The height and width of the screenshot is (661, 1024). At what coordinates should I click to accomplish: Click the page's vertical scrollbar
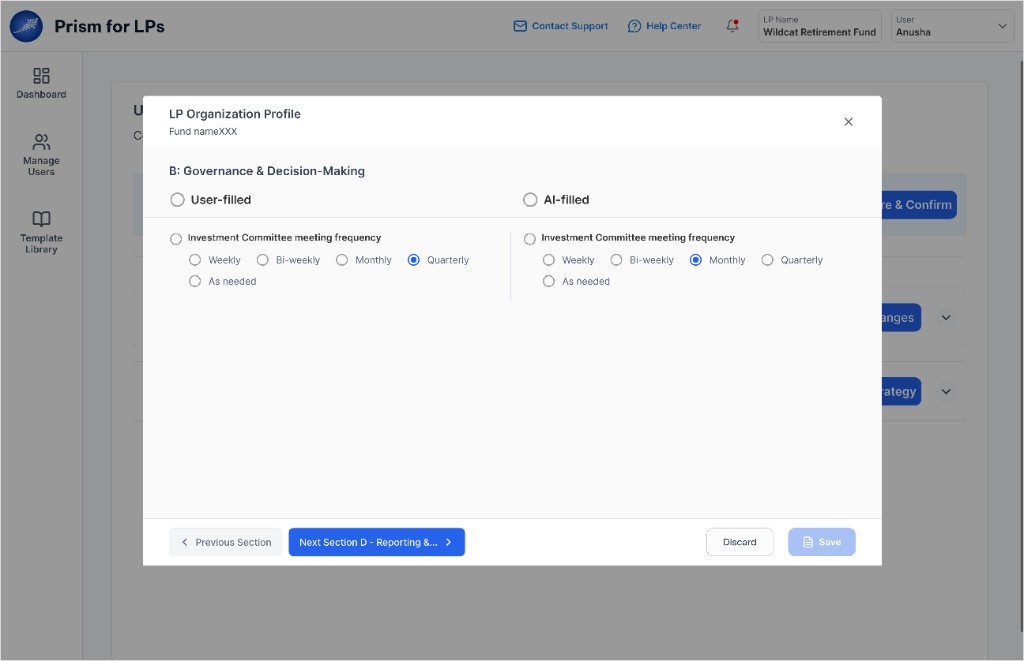tap(1021, 346)
